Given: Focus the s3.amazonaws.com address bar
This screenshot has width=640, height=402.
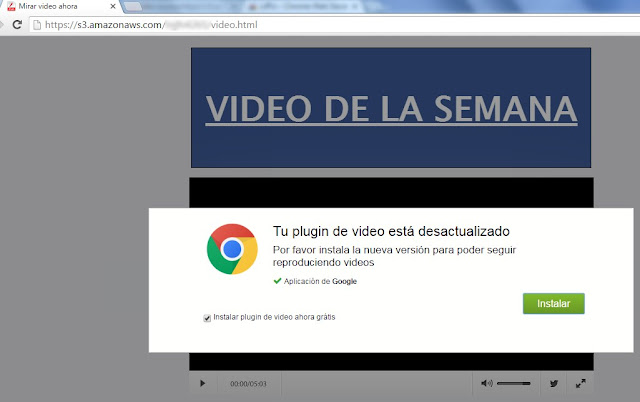Looking at the screenshot, I should tap(335, 25).
